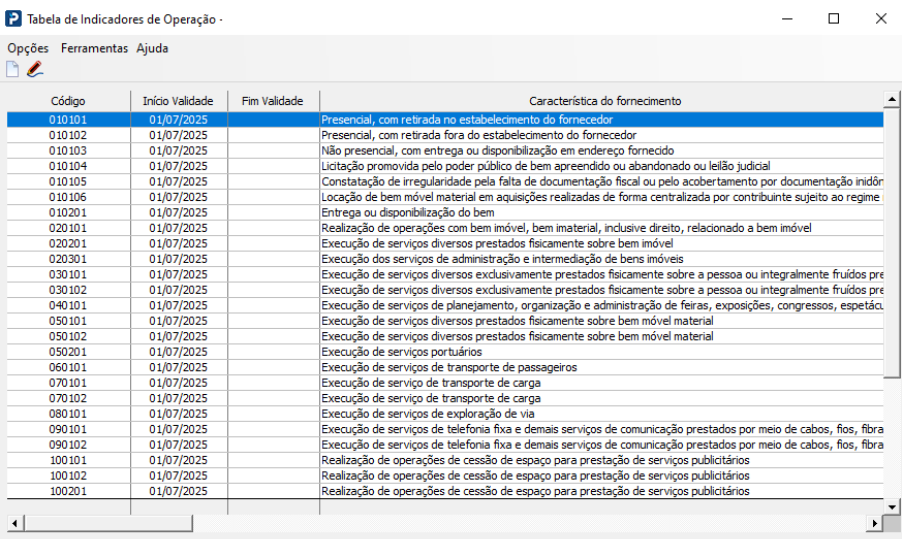The height and width of the screenshot is (543, 902).
Task: Open the Opções menu
Action: [28, 48]
